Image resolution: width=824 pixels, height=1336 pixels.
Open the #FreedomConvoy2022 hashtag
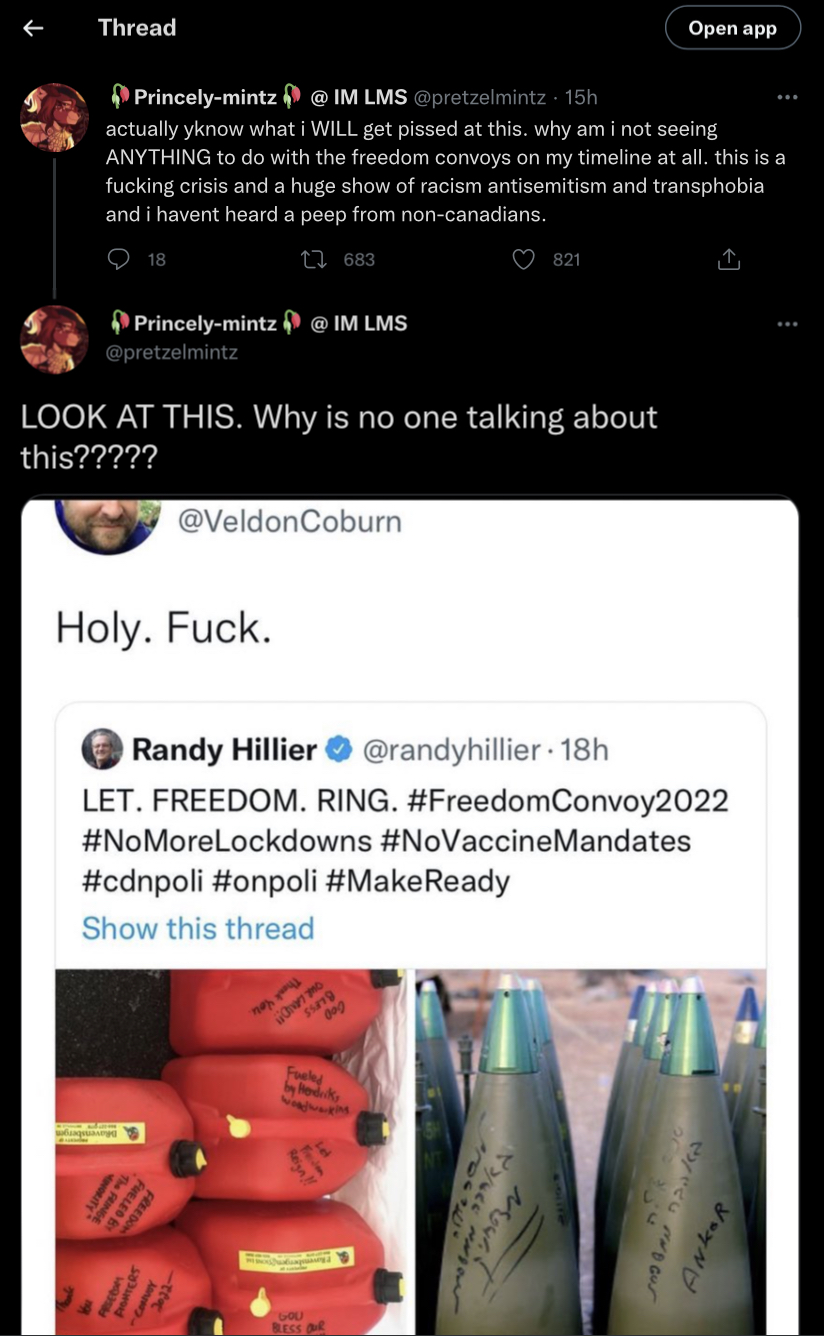tap(568, 801)
